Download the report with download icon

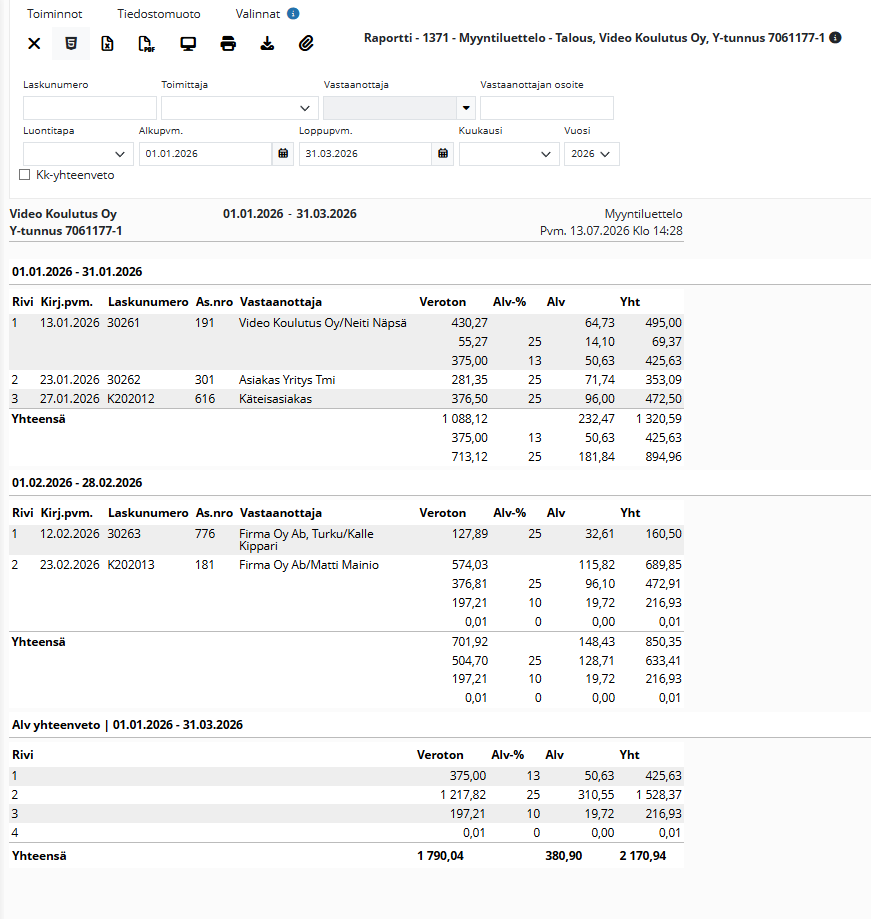pos(267,43)
